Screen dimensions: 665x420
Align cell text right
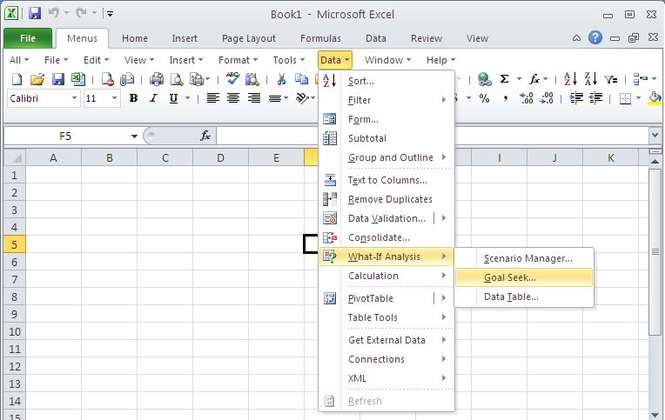254,98
